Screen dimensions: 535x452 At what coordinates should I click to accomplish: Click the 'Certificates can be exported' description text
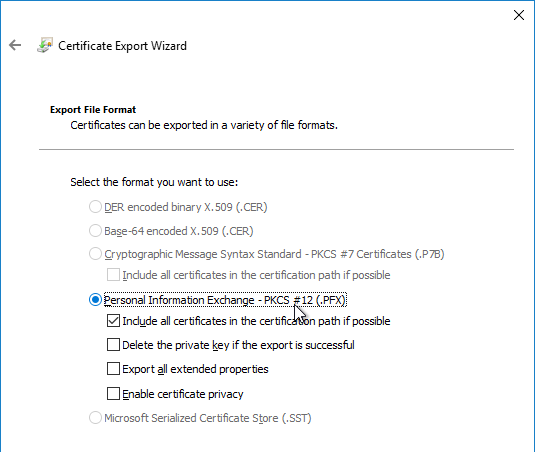[204, 125]
